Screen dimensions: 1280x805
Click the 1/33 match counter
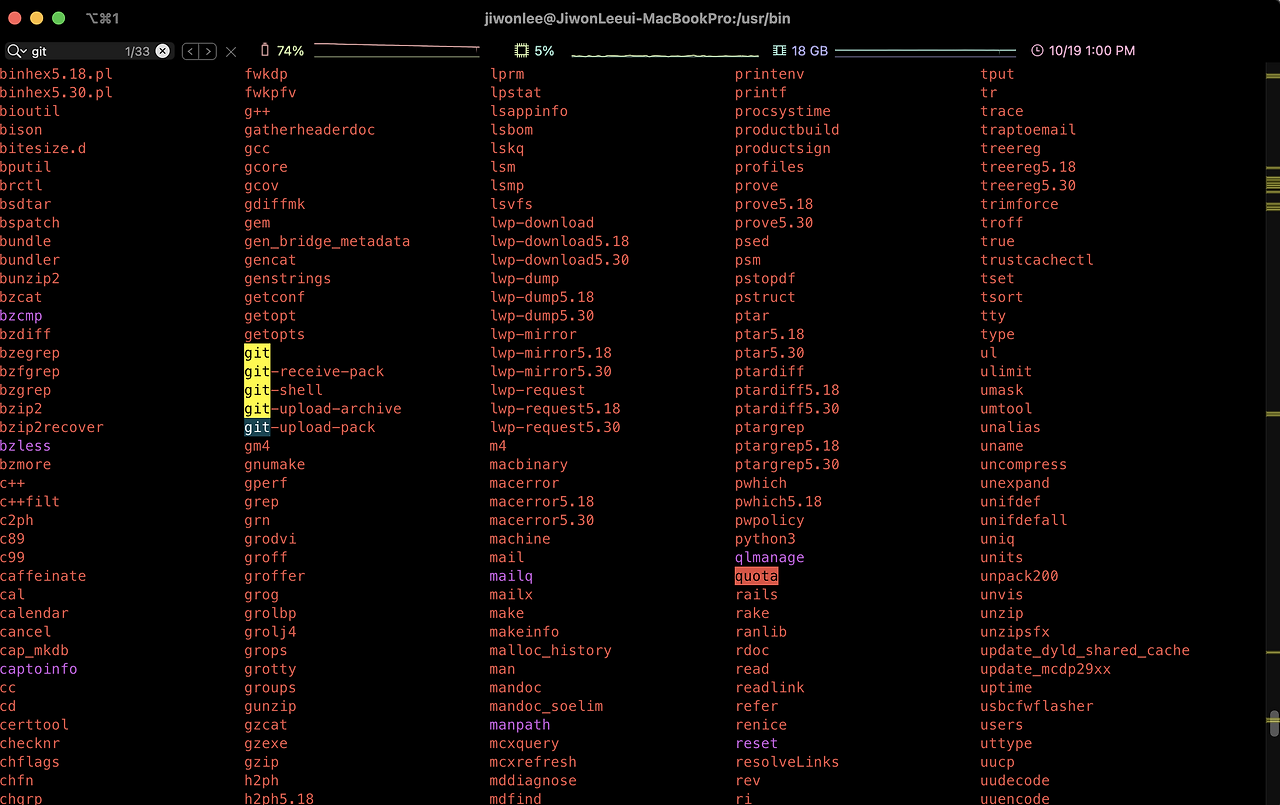pos(137,51)
